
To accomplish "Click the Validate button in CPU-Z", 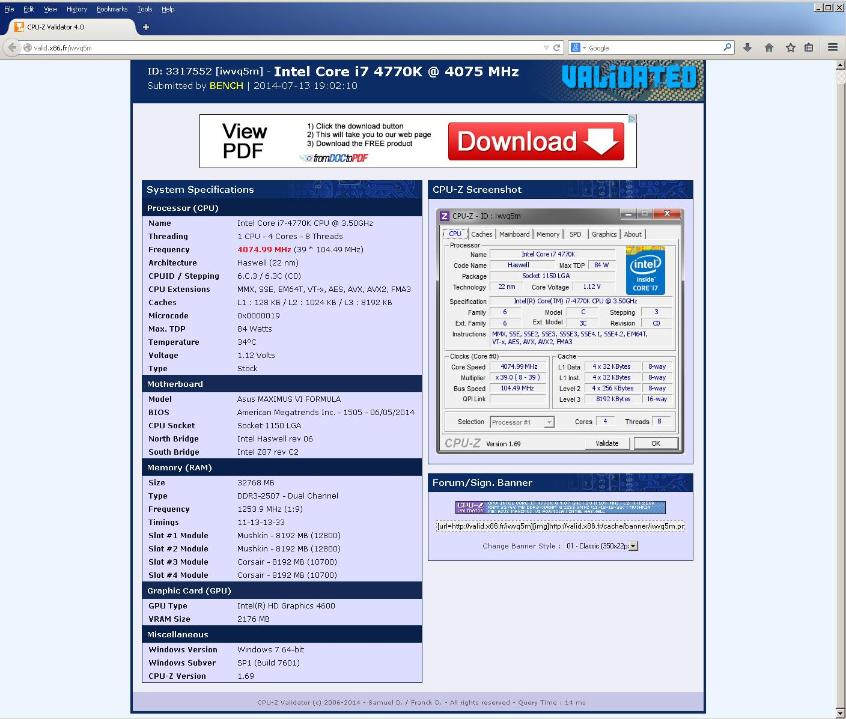I will pos(607,443).
